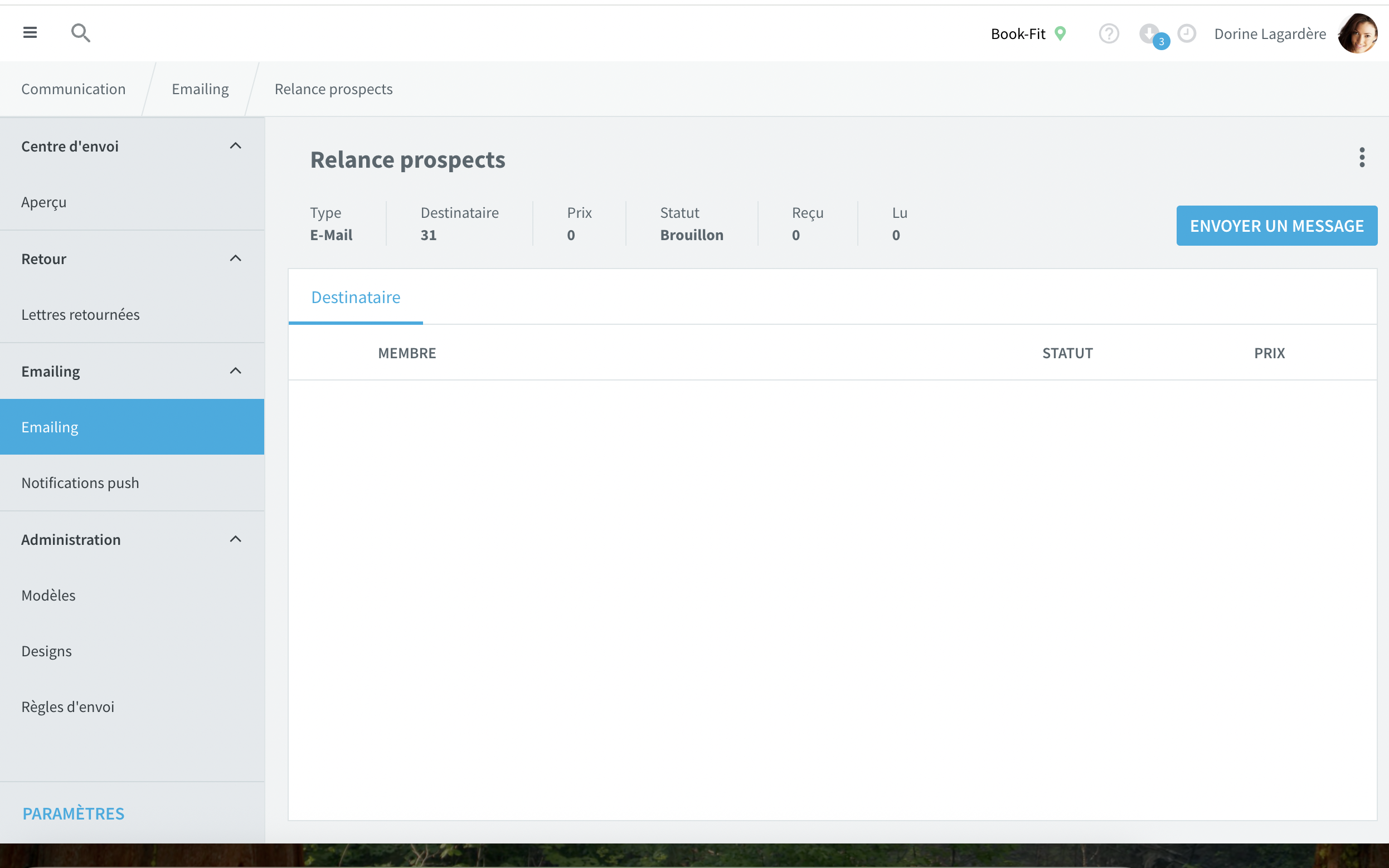The image size is (1389, 868).
Task: Collapse the Centre d'envoi section
Action: [x=235, y=146]
